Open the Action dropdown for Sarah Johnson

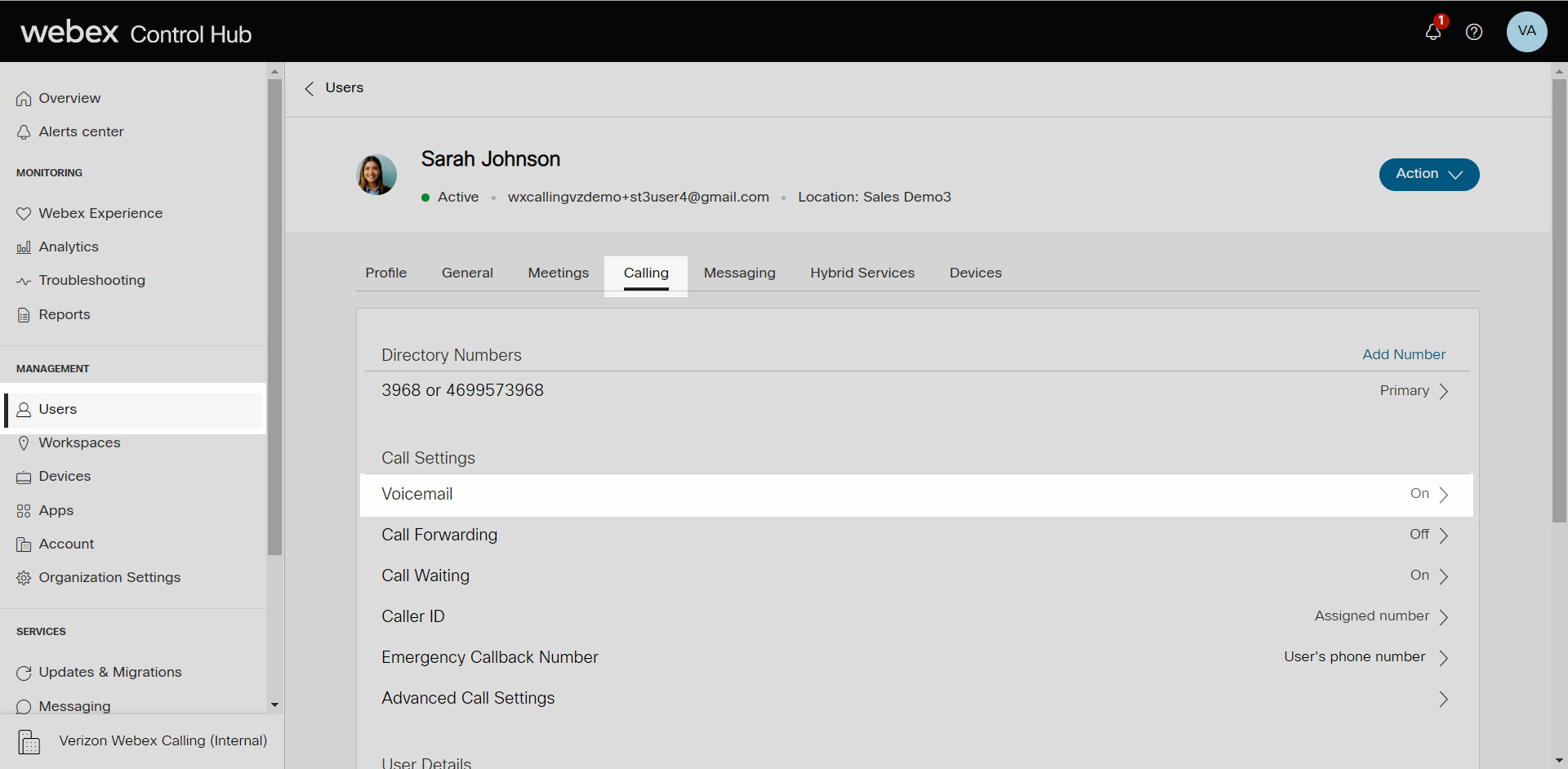(x=1428, y=174)
